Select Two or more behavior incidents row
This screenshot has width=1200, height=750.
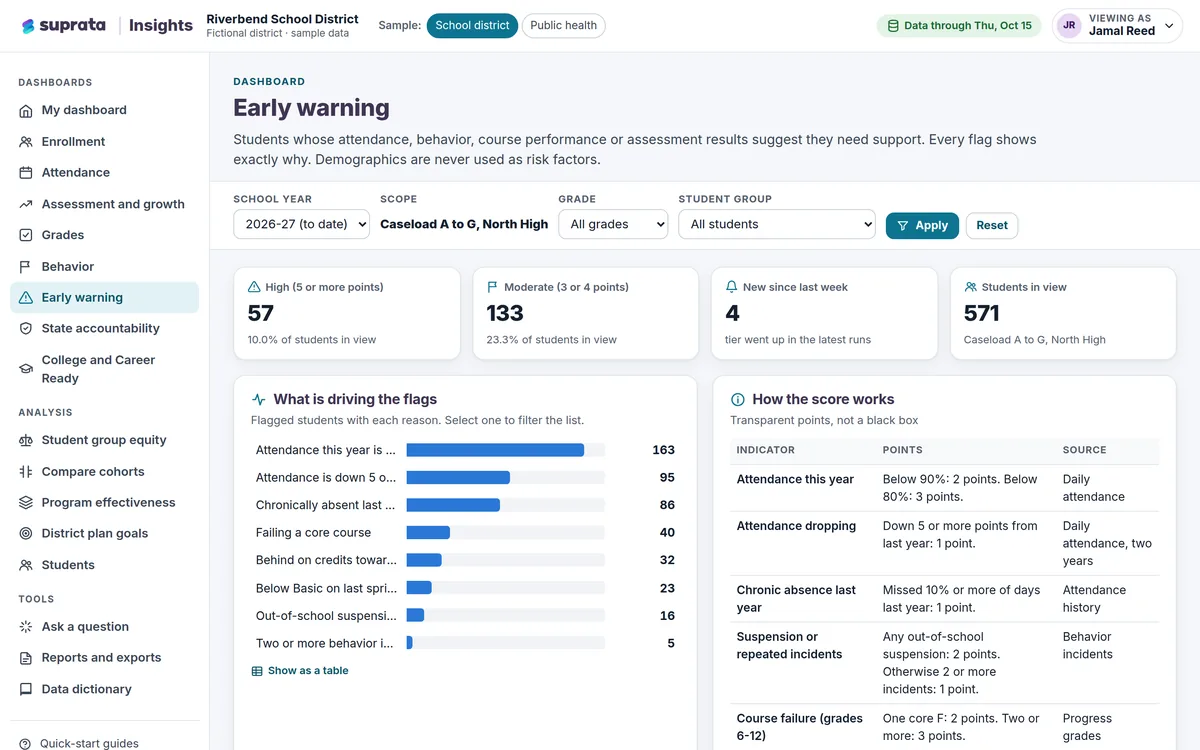point(465,643)
